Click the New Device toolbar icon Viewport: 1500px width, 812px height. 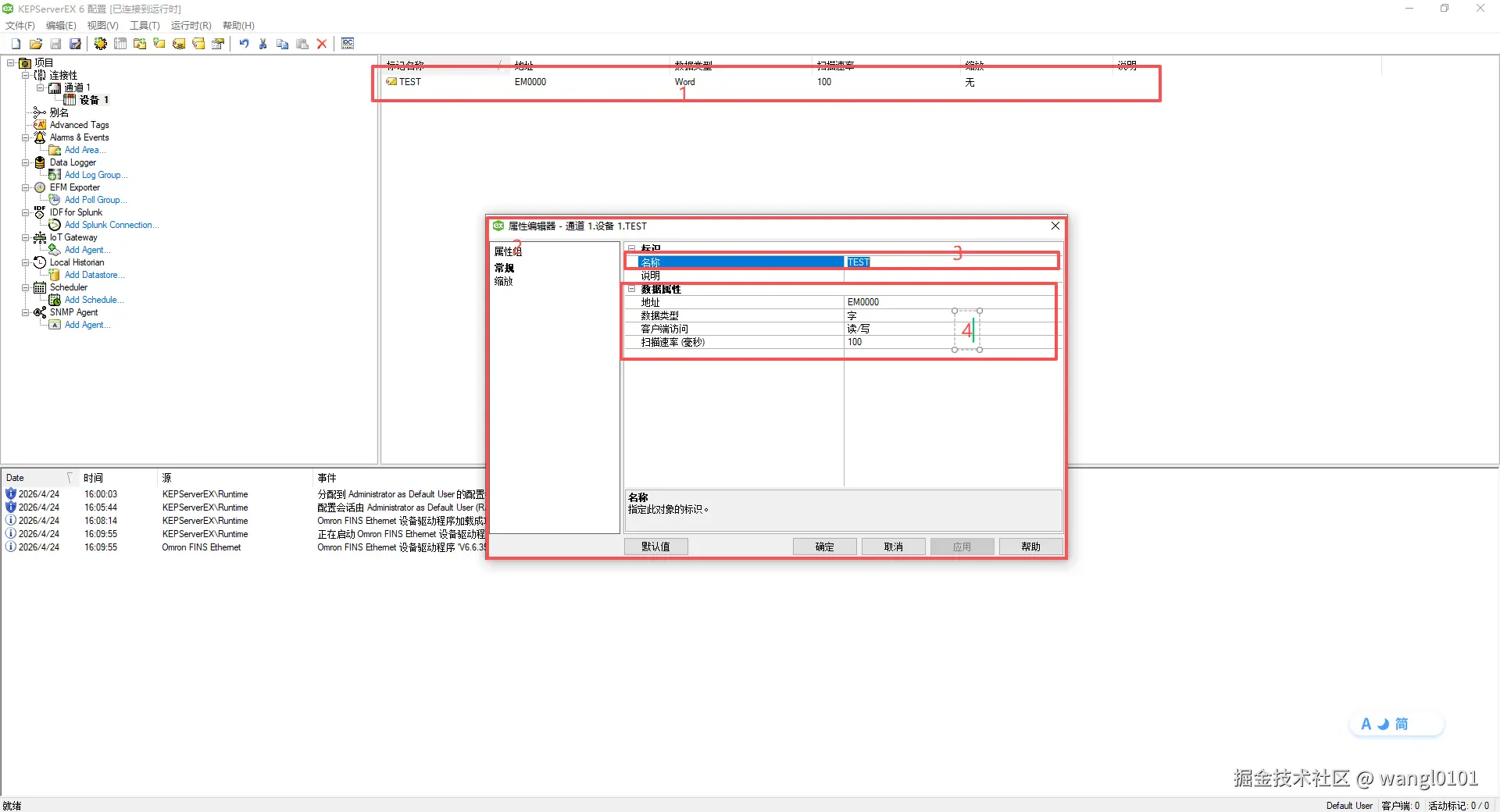[x=120, y=44]
